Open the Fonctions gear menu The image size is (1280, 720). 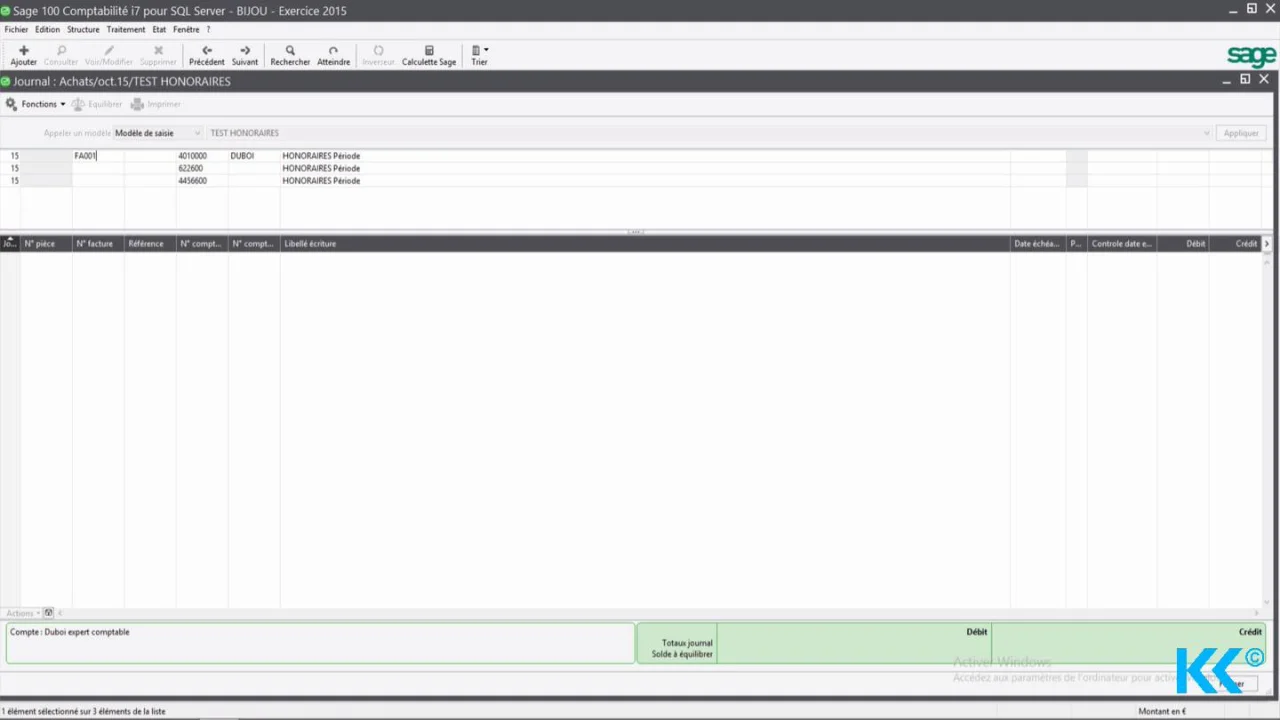(x=35, y=104)
